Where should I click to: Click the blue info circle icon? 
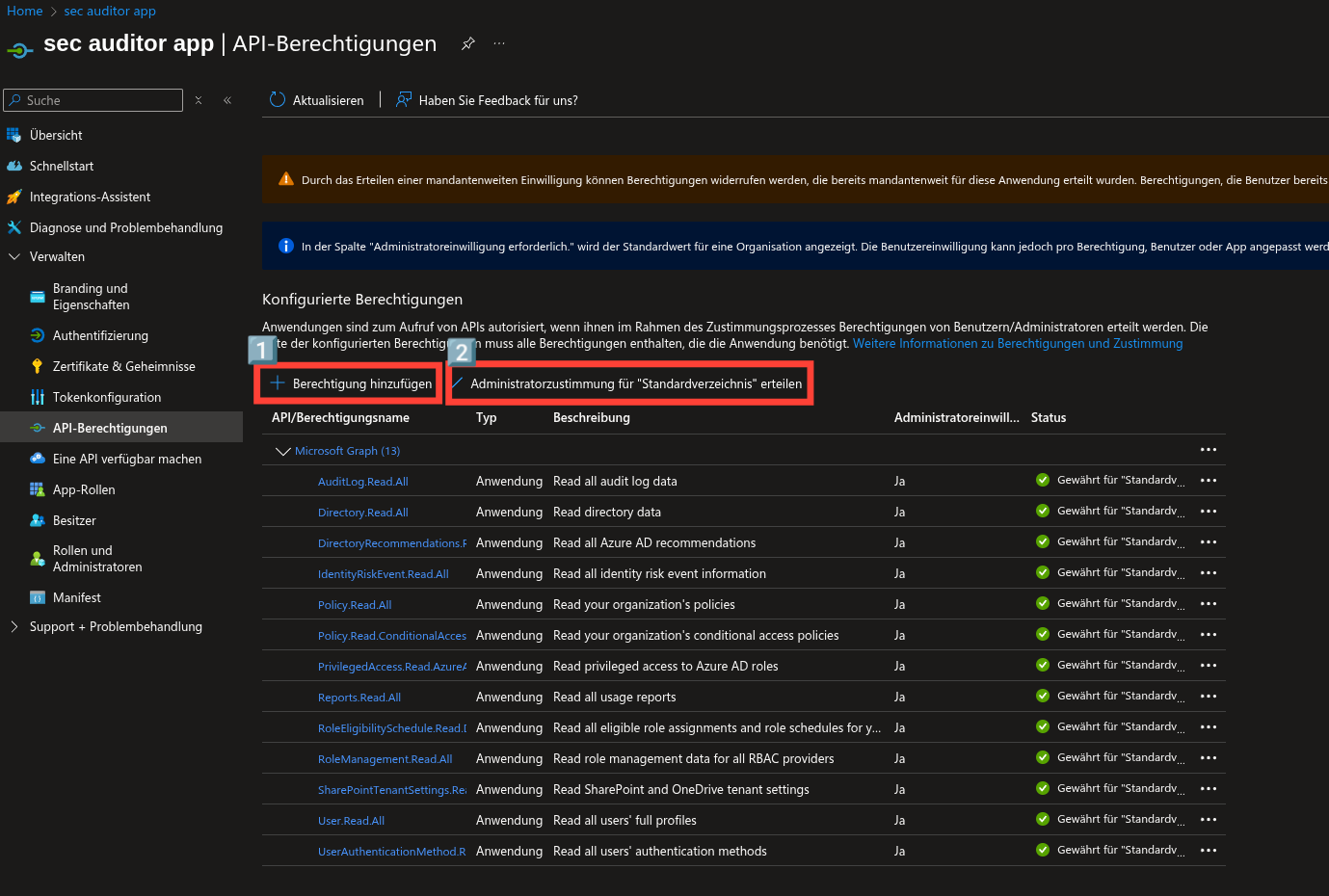285,246
